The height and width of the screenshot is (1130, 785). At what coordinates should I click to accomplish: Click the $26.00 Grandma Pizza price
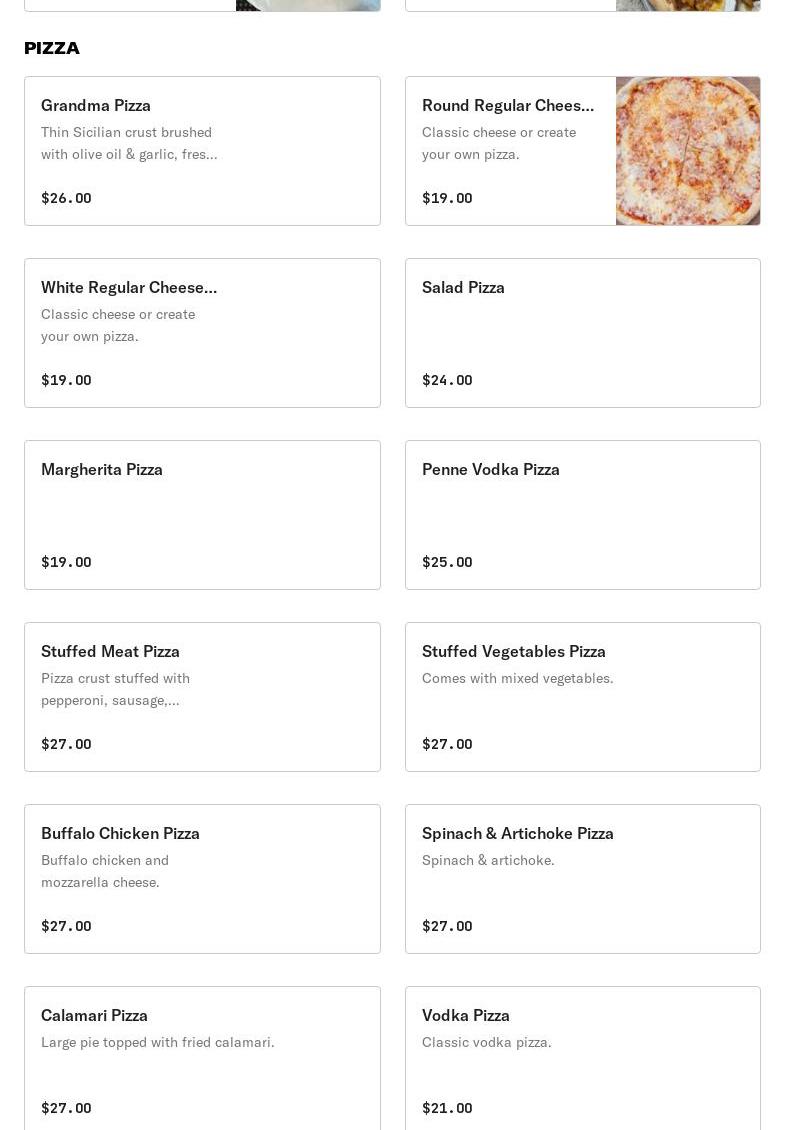(66, 198)
